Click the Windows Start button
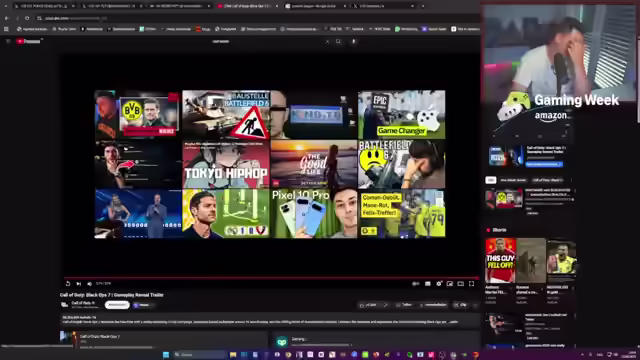640x360 pixels. (166, 355)
